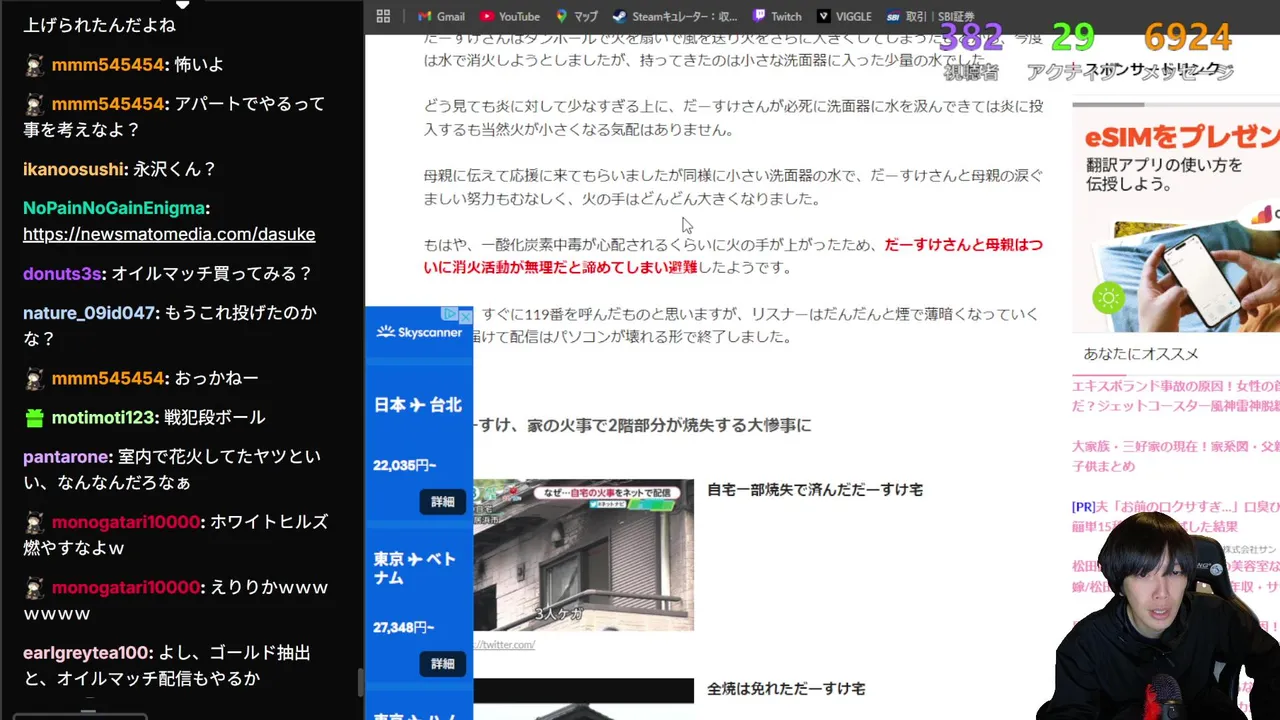The image size is (1280, 720).
Task: Open the Twitch bookmark
Action: pos(777,16)
